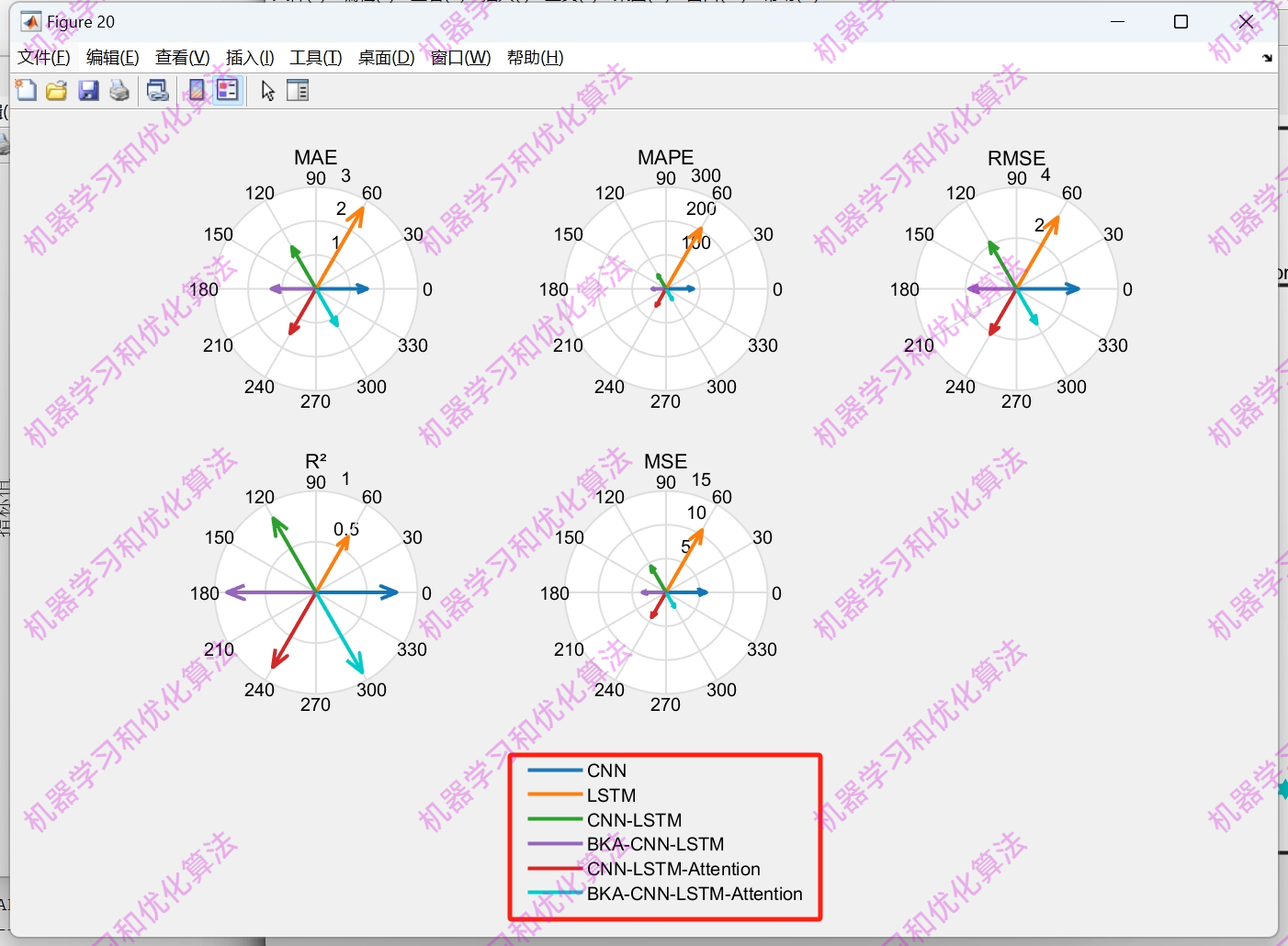This screenshot has width=1288, height=946.
Task: Insert a colorbar using the toolbar icon
Action: pos(197,90)
